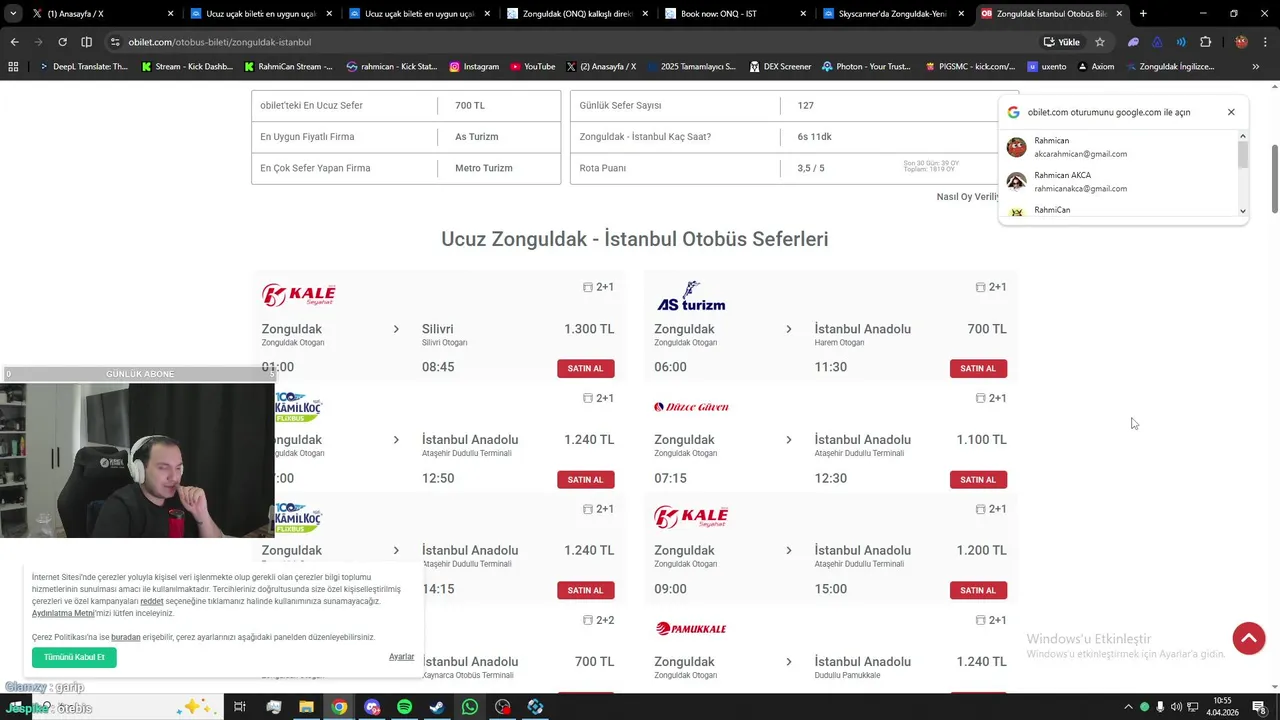Open the Instagram bookmark
This screenshot has width=1280, height=720.
coord(474,66)
